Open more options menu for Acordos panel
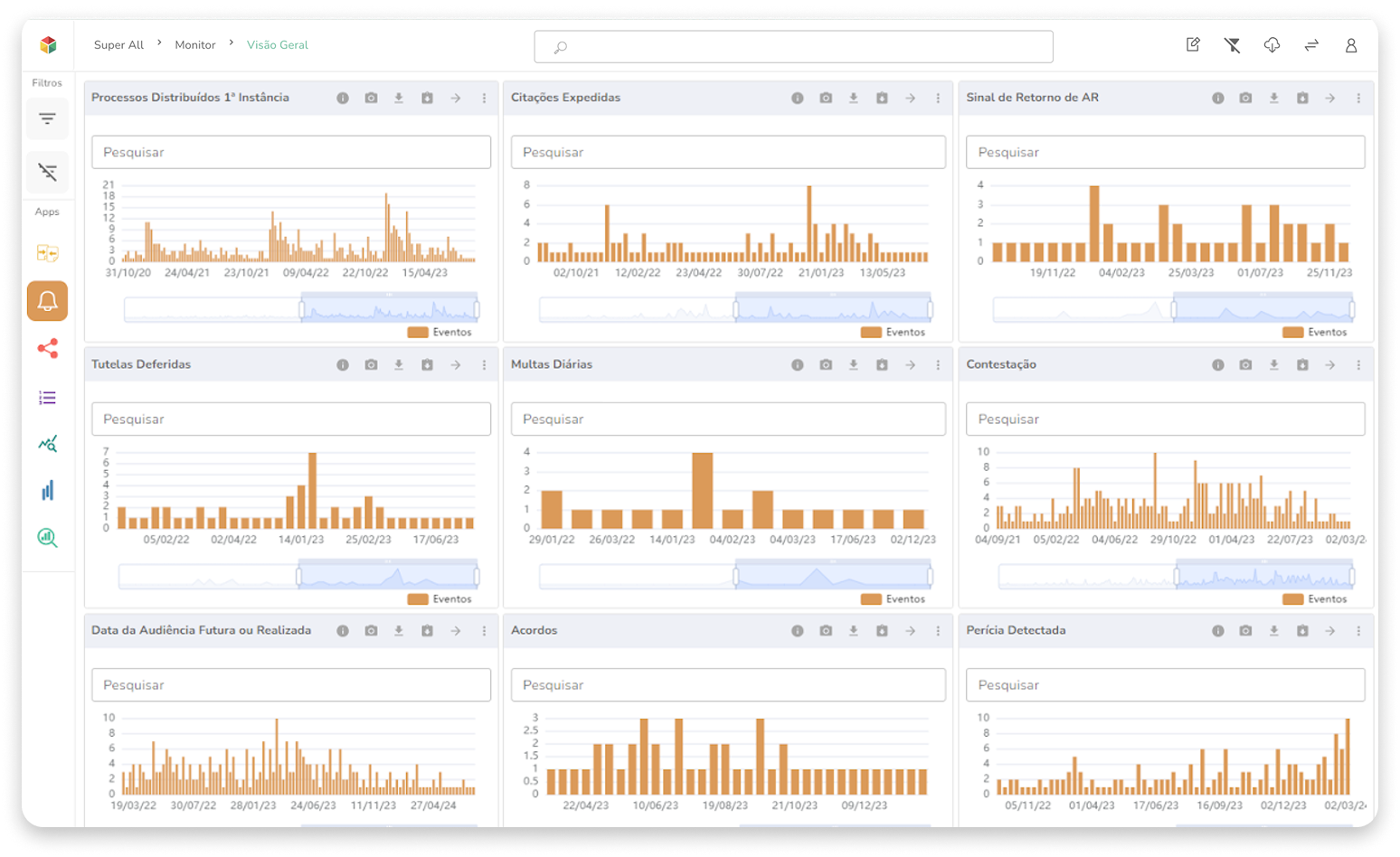Screen dimensions: 1400x857 coord(938,631)
